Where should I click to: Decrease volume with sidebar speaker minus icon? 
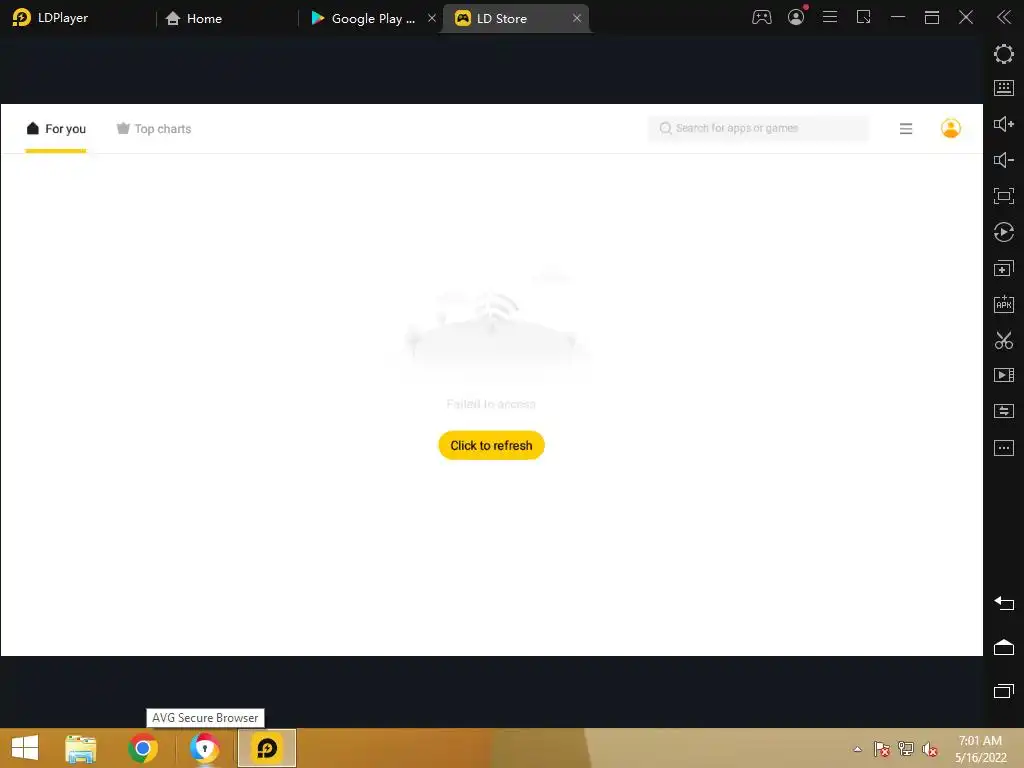click(1003, 160)
